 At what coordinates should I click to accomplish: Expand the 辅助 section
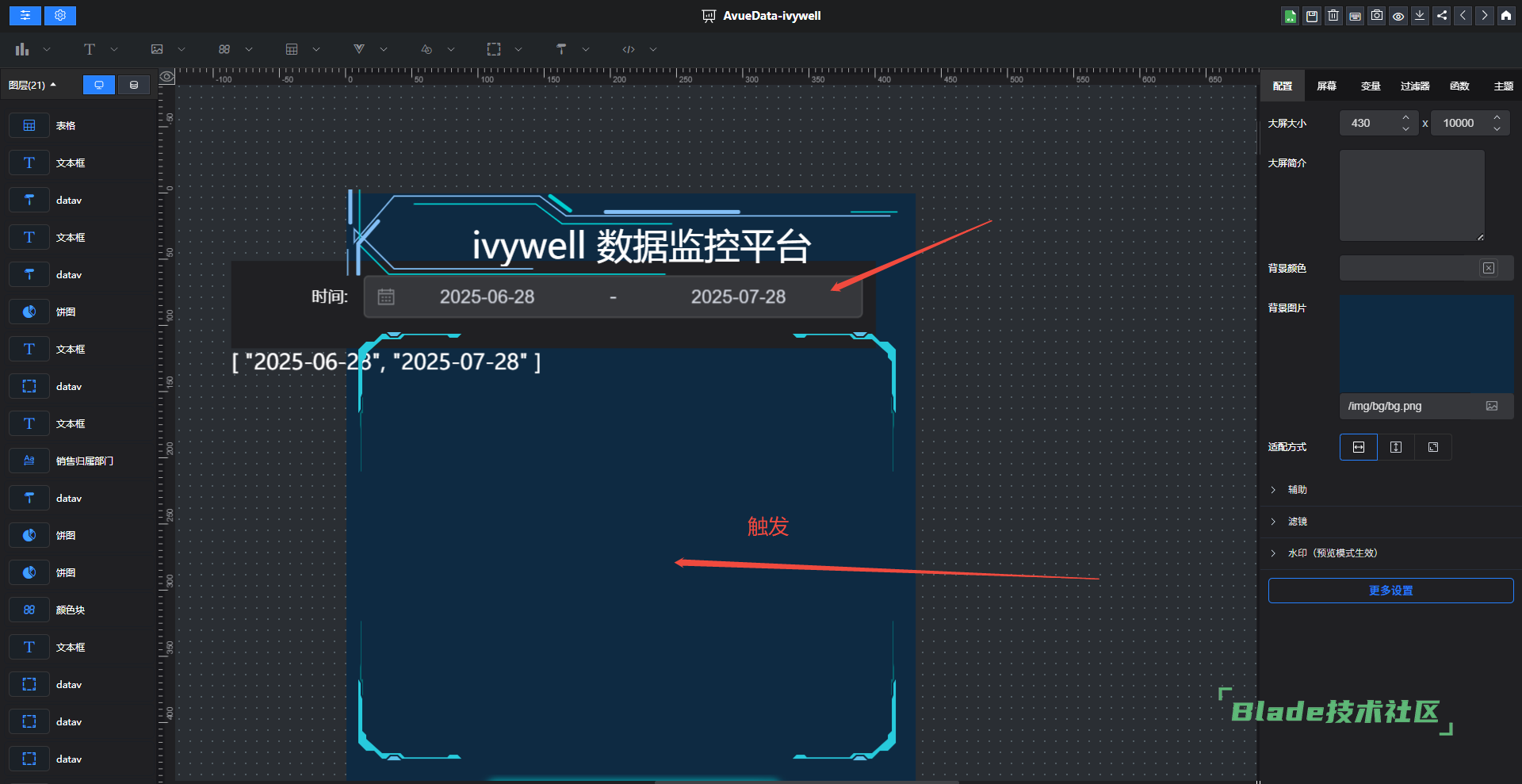point(1390,490)
